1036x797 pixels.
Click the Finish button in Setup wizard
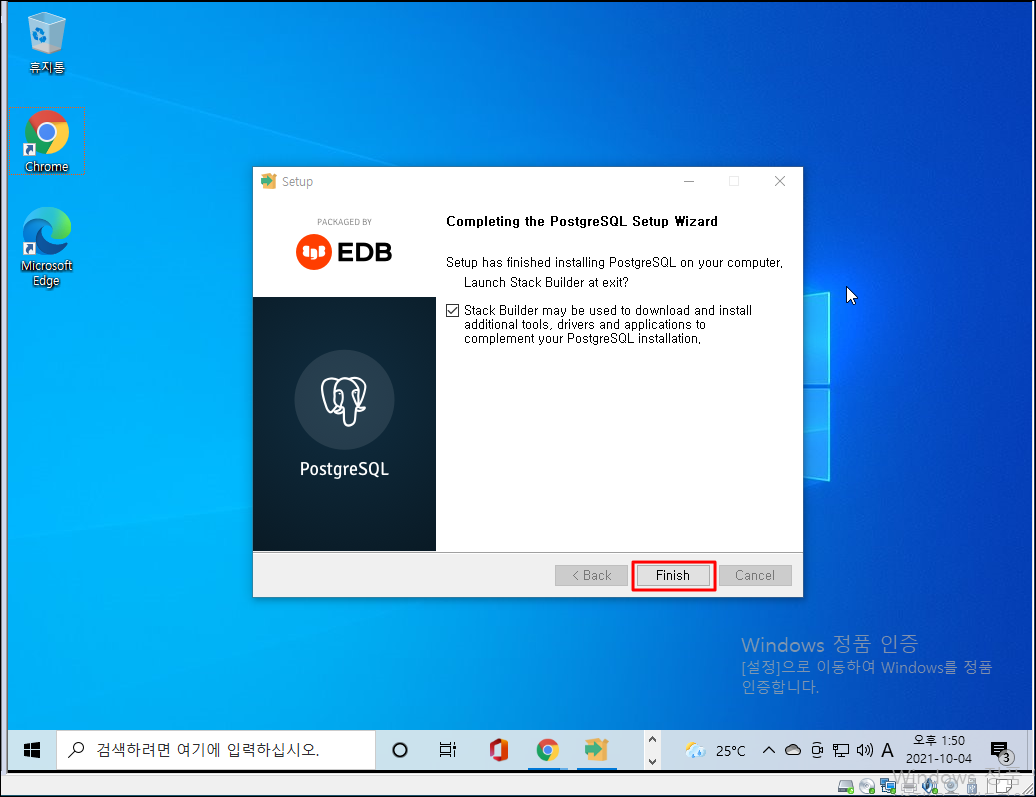(x=673, y=575)
